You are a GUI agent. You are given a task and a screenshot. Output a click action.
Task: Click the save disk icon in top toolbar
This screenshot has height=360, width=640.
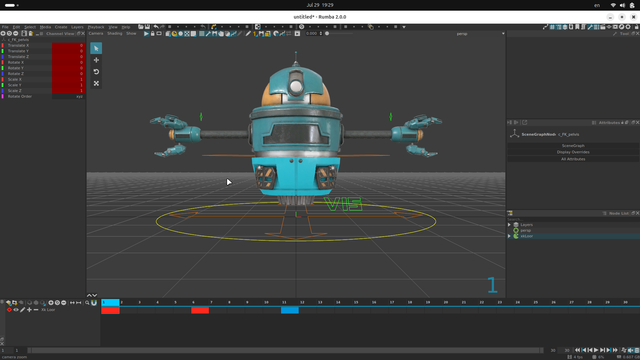(x=147, y=27)
